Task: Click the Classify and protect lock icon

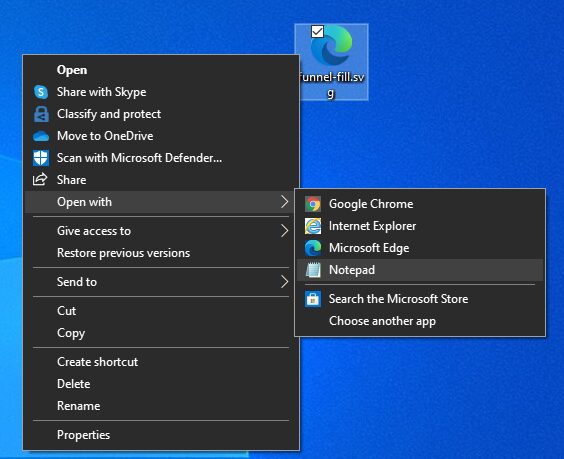Action: 41,114
